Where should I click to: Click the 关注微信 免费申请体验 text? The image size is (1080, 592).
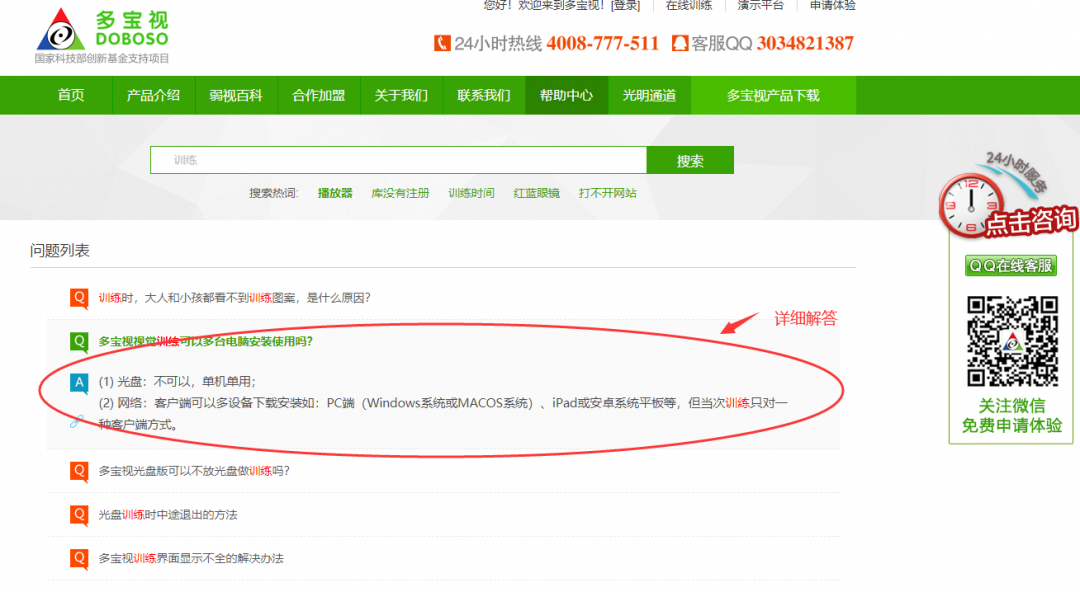(1012, 416)
